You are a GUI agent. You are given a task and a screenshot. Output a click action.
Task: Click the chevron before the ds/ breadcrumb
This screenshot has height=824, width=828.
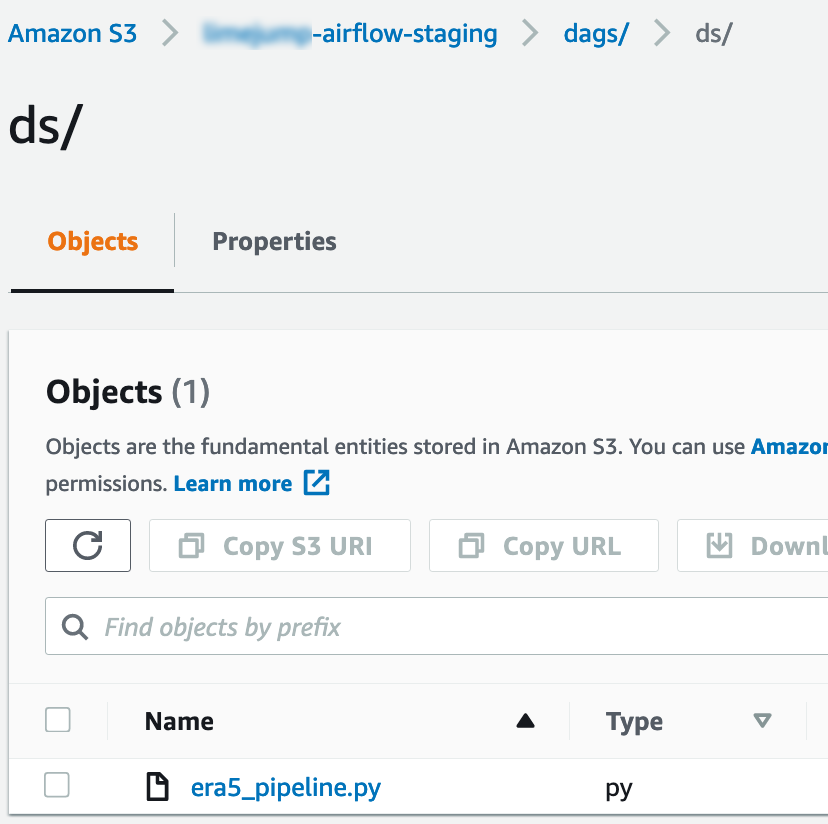click(662, 34)
